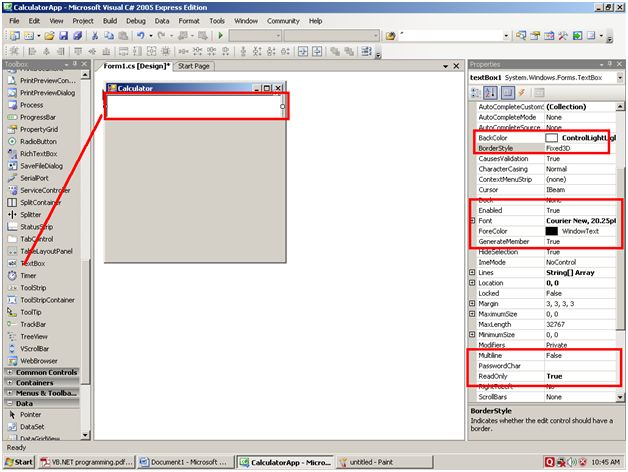Start debugging with the green play icon

point(220,36)
